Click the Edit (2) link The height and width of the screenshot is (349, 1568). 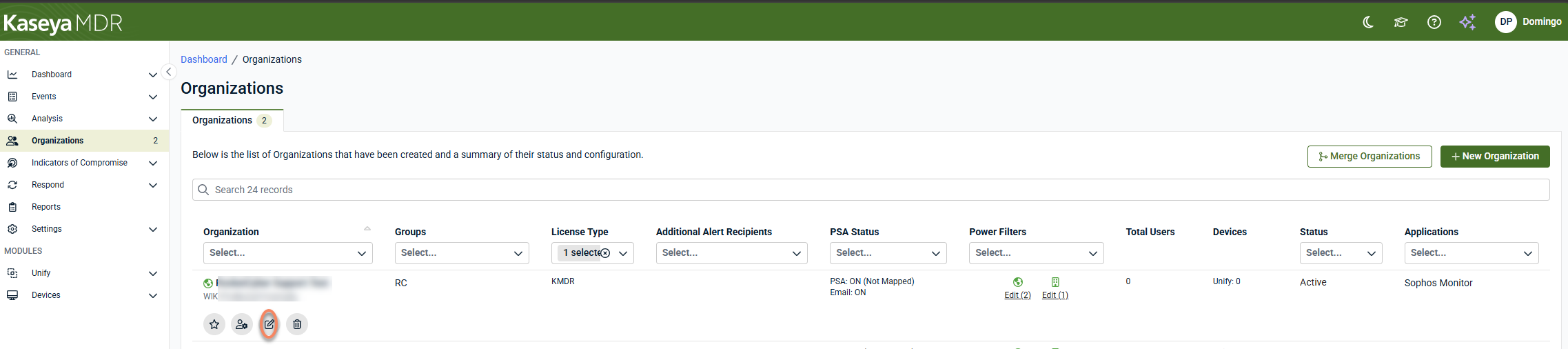coord(1018,295)
